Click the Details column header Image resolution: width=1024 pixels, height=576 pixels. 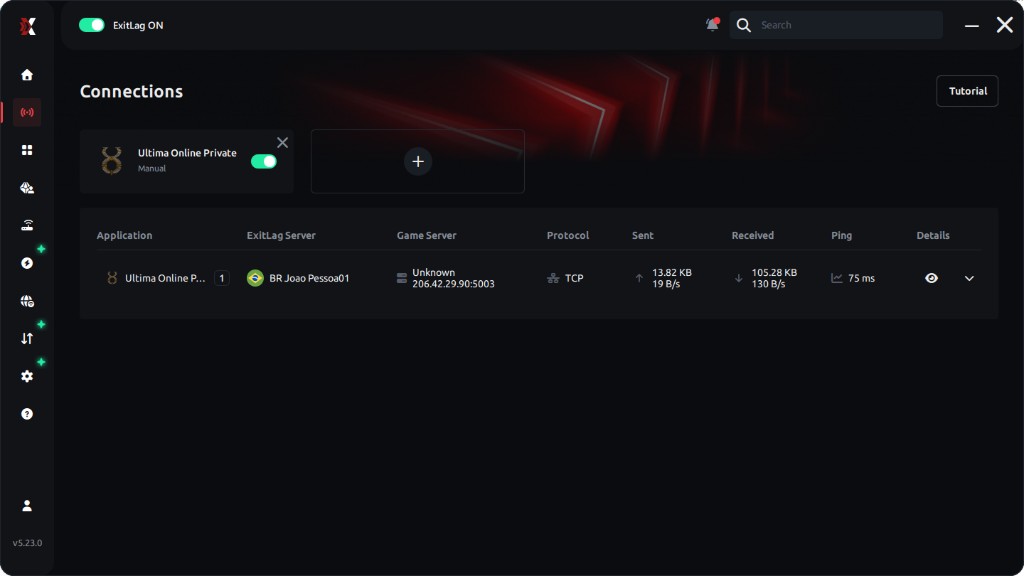(933, 235)
